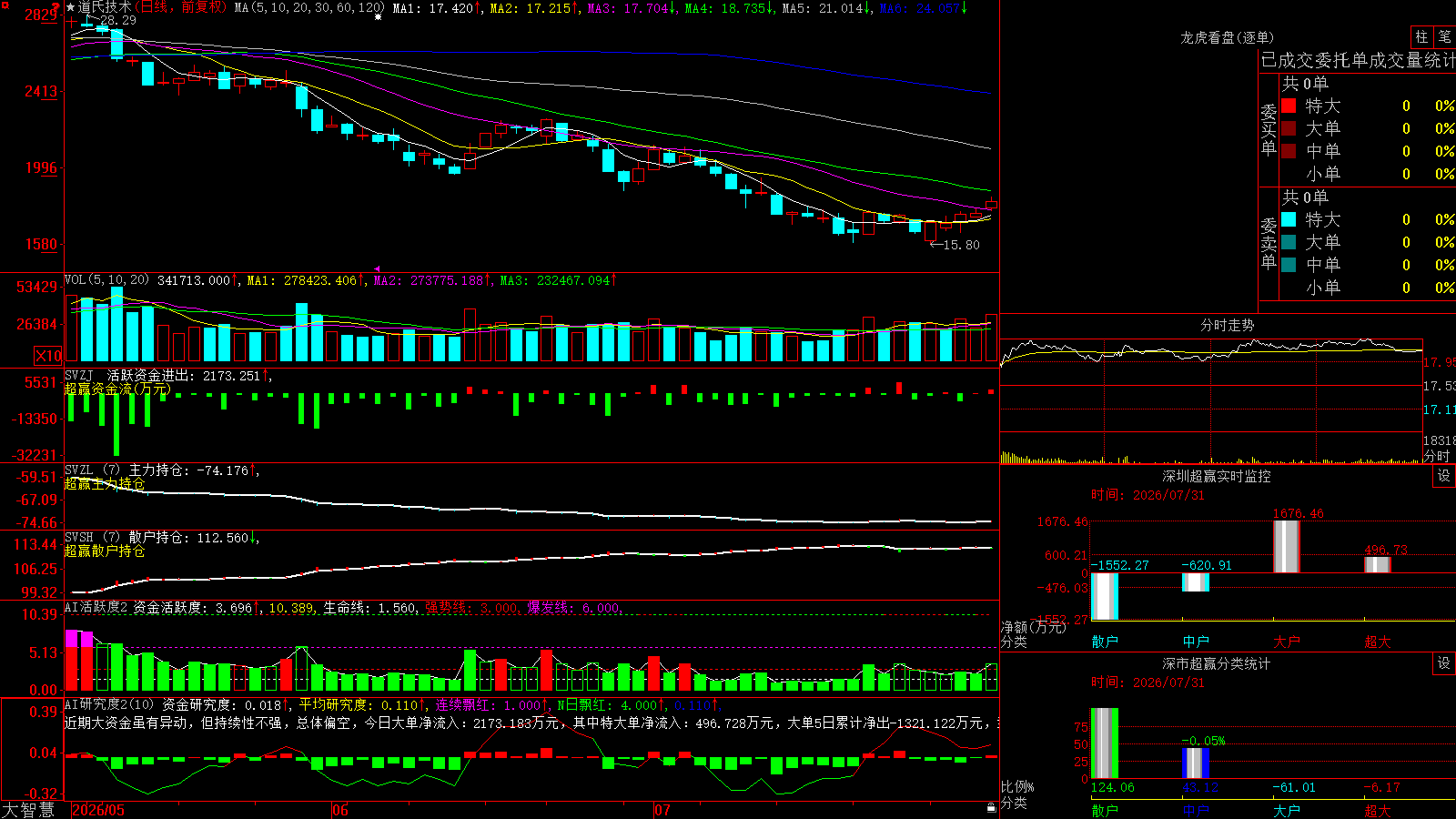1456x819 pixels.
Task: Click the 委卖单 section label
Action: click(1269, 243)
